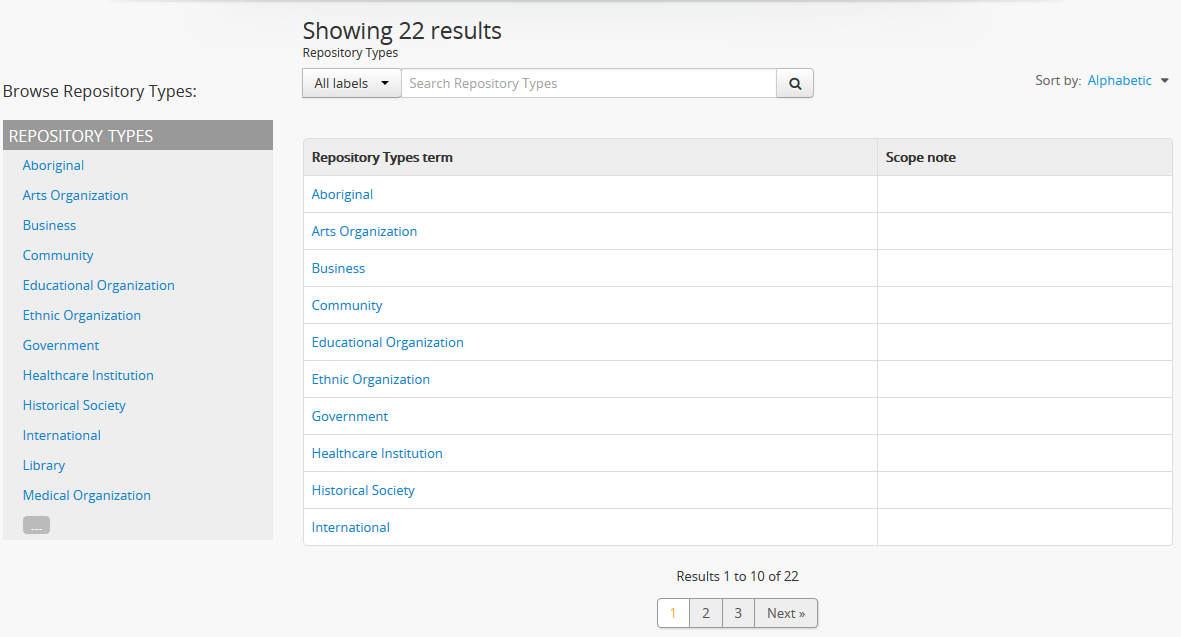
Task: Select Community in the sidebar list
Action: 58,255
